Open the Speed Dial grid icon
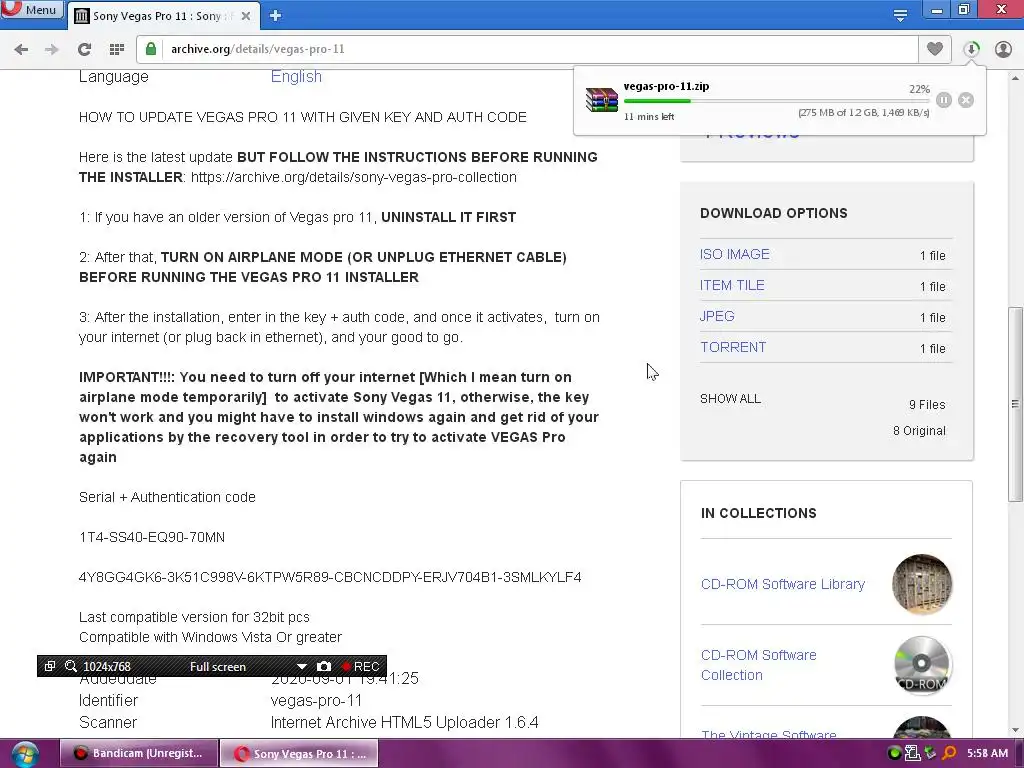This screenshot has width=1024, height=768. click(x=117, y=49)
